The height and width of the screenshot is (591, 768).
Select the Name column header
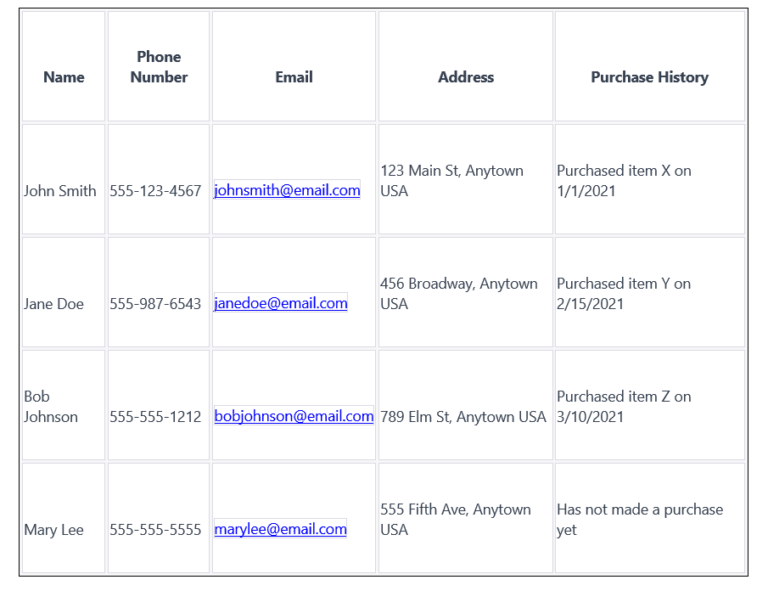point(64,77)
